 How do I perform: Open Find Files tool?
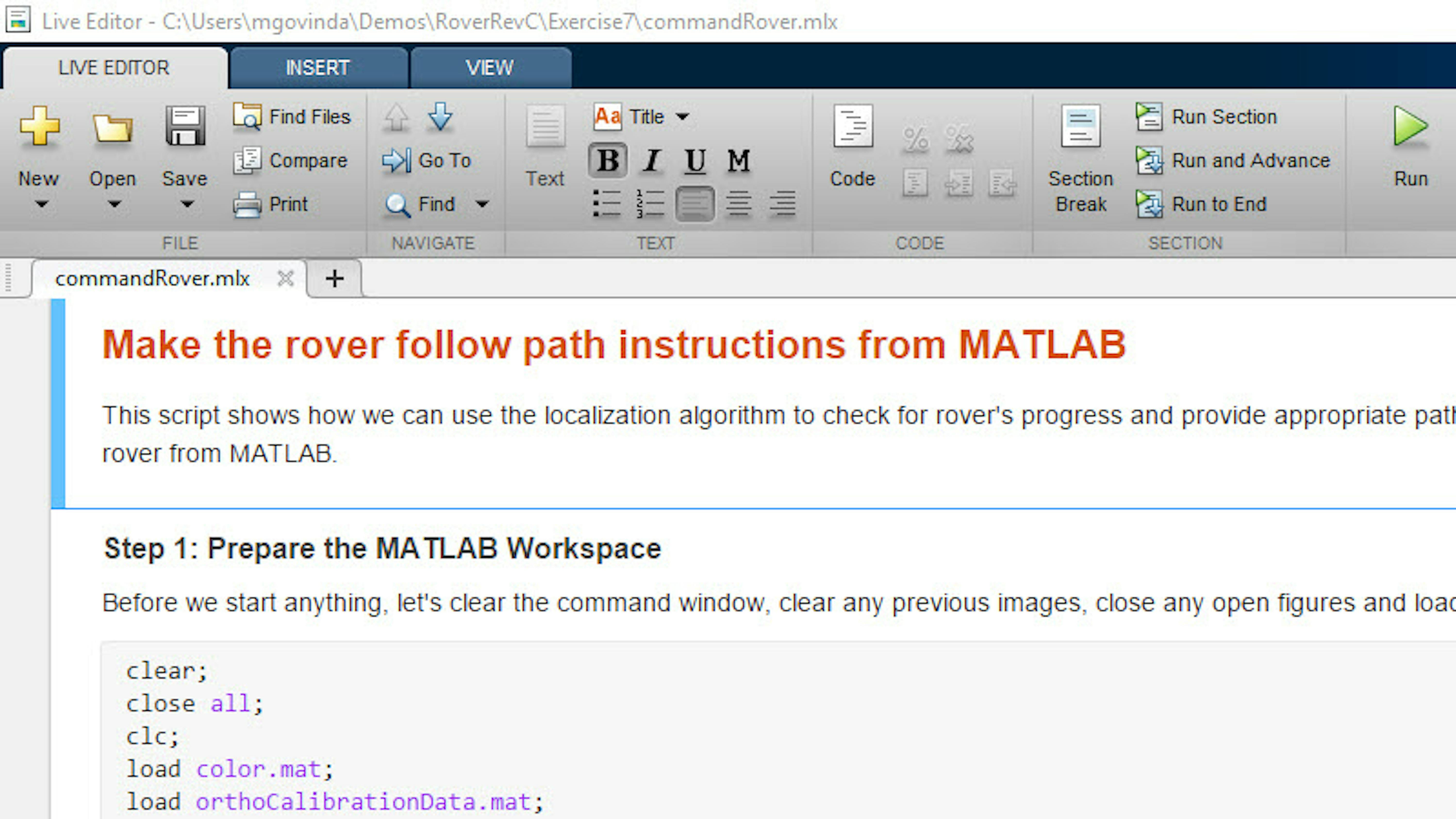(x=292, y=116)
